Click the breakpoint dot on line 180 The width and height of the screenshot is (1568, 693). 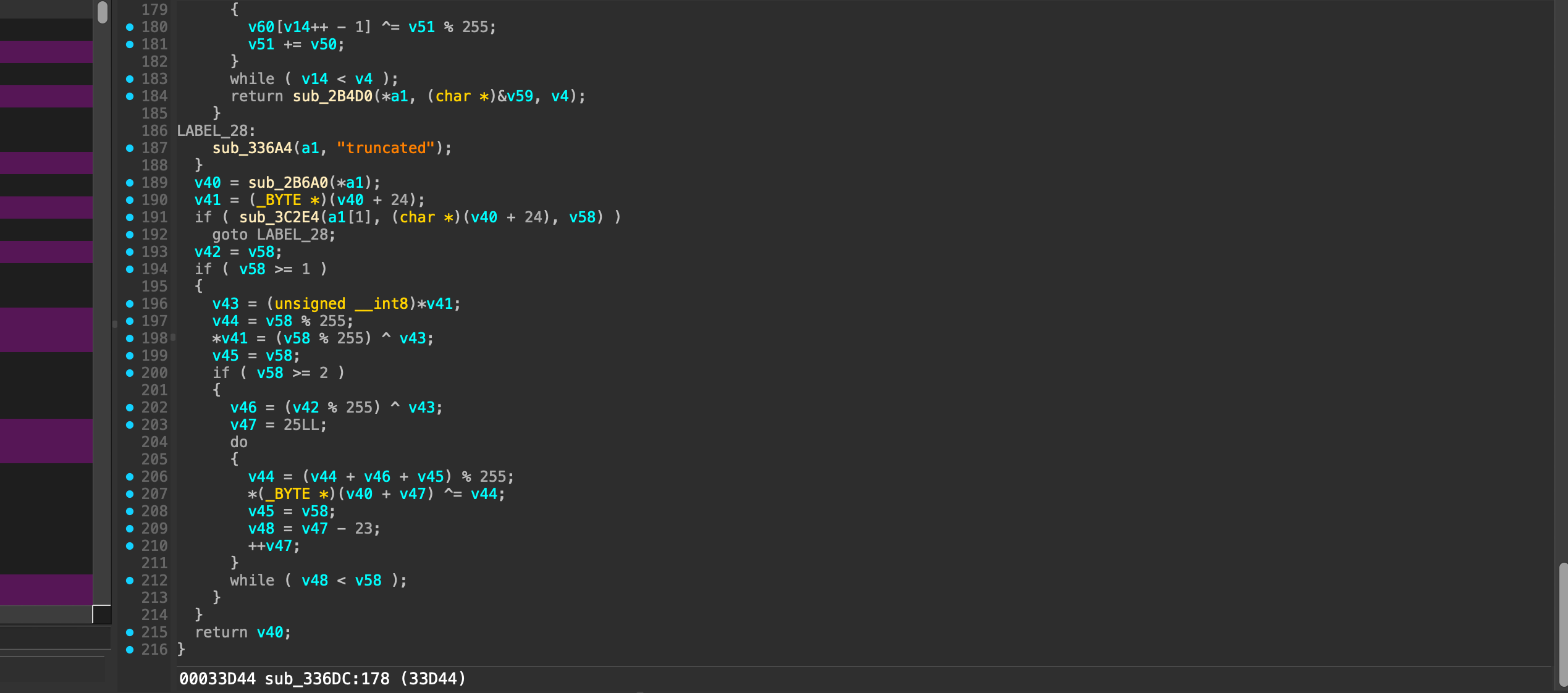(x=130, y=27)
